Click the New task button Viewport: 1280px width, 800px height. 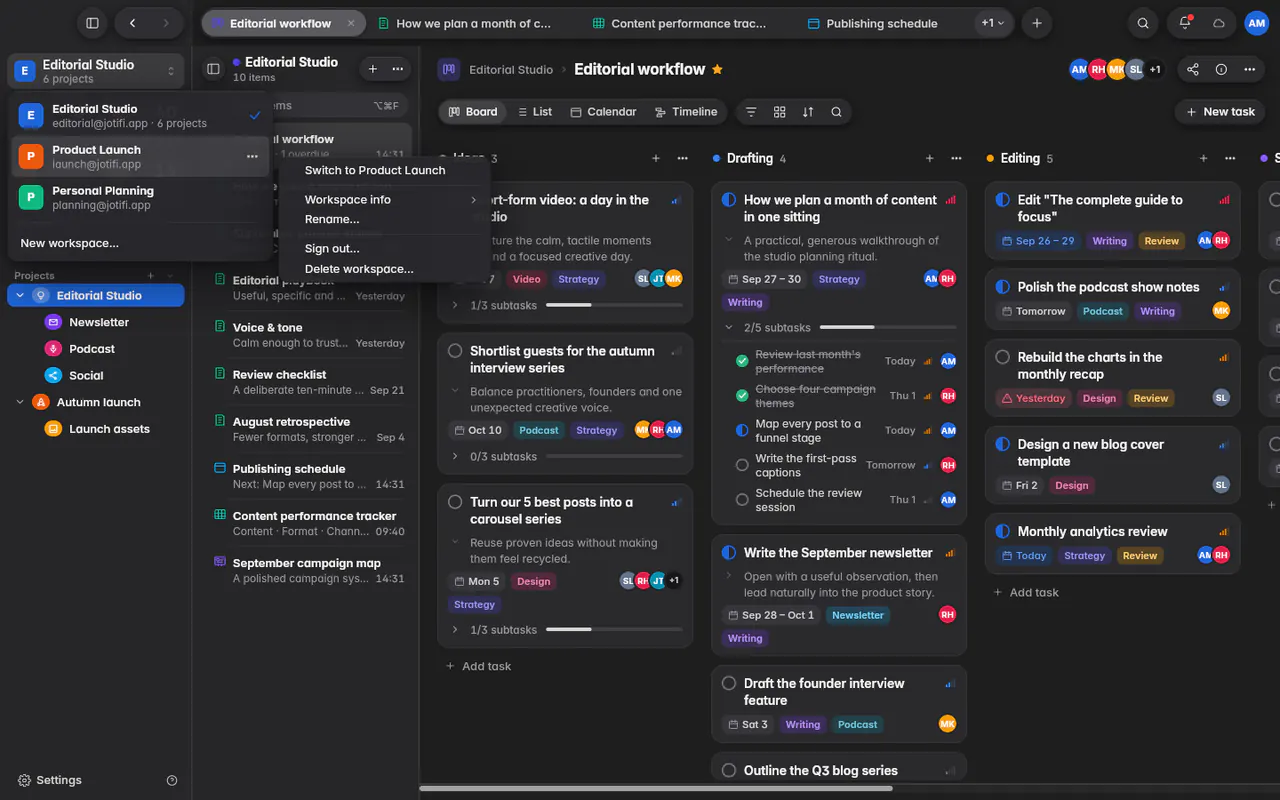(1219, 112)
